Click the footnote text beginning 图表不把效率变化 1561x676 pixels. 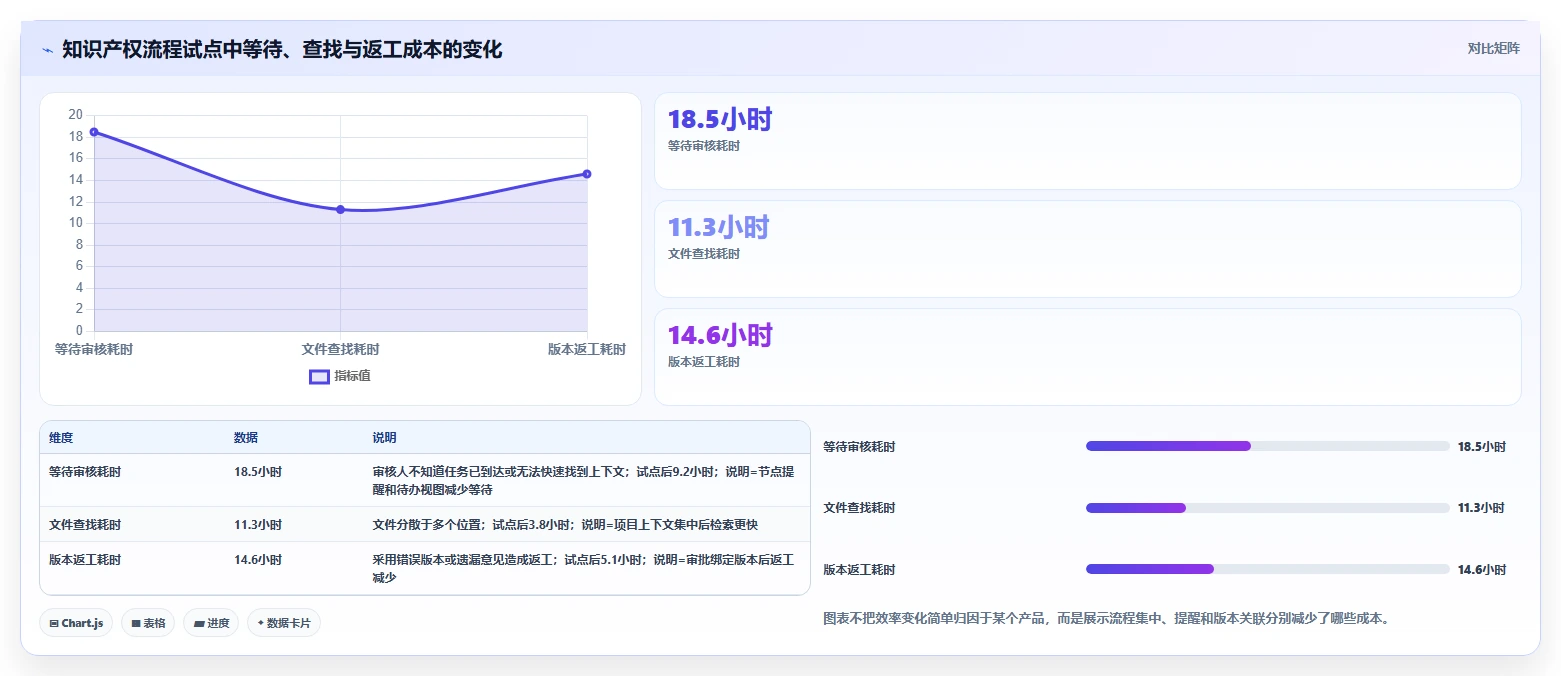pyautogui.click(x=1107, y=618)
